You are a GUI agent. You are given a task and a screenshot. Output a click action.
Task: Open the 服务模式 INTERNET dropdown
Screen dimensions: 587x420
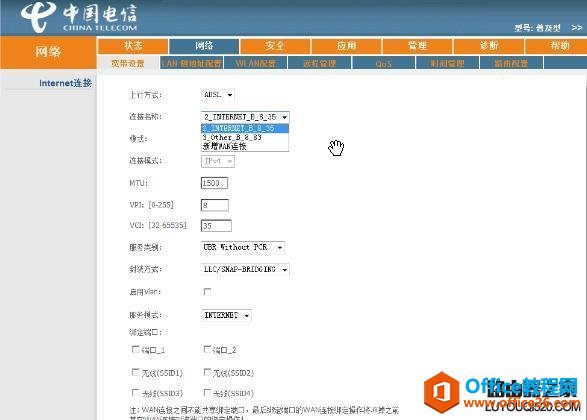(x=226, y=316)
